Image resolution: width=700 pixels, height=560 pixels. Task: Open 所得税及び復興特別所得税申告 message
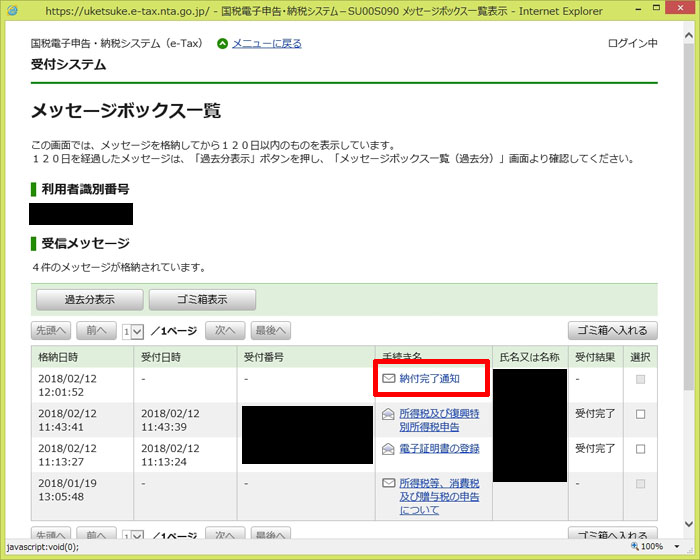[439, 420]
